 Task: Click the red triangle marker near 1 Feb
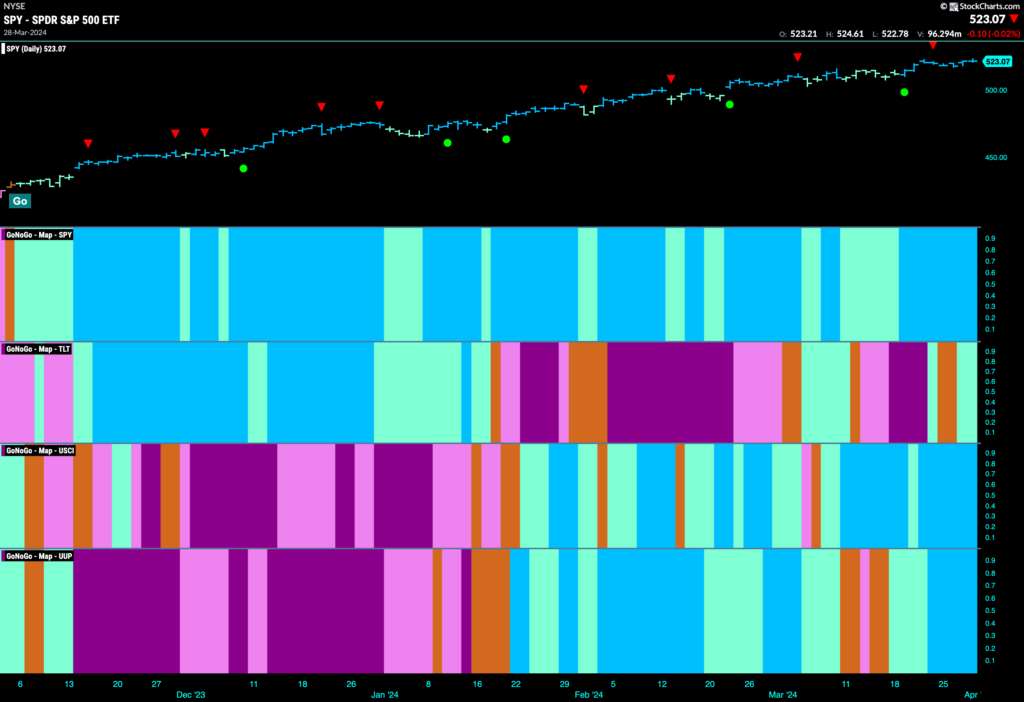(x=584, y=89)
